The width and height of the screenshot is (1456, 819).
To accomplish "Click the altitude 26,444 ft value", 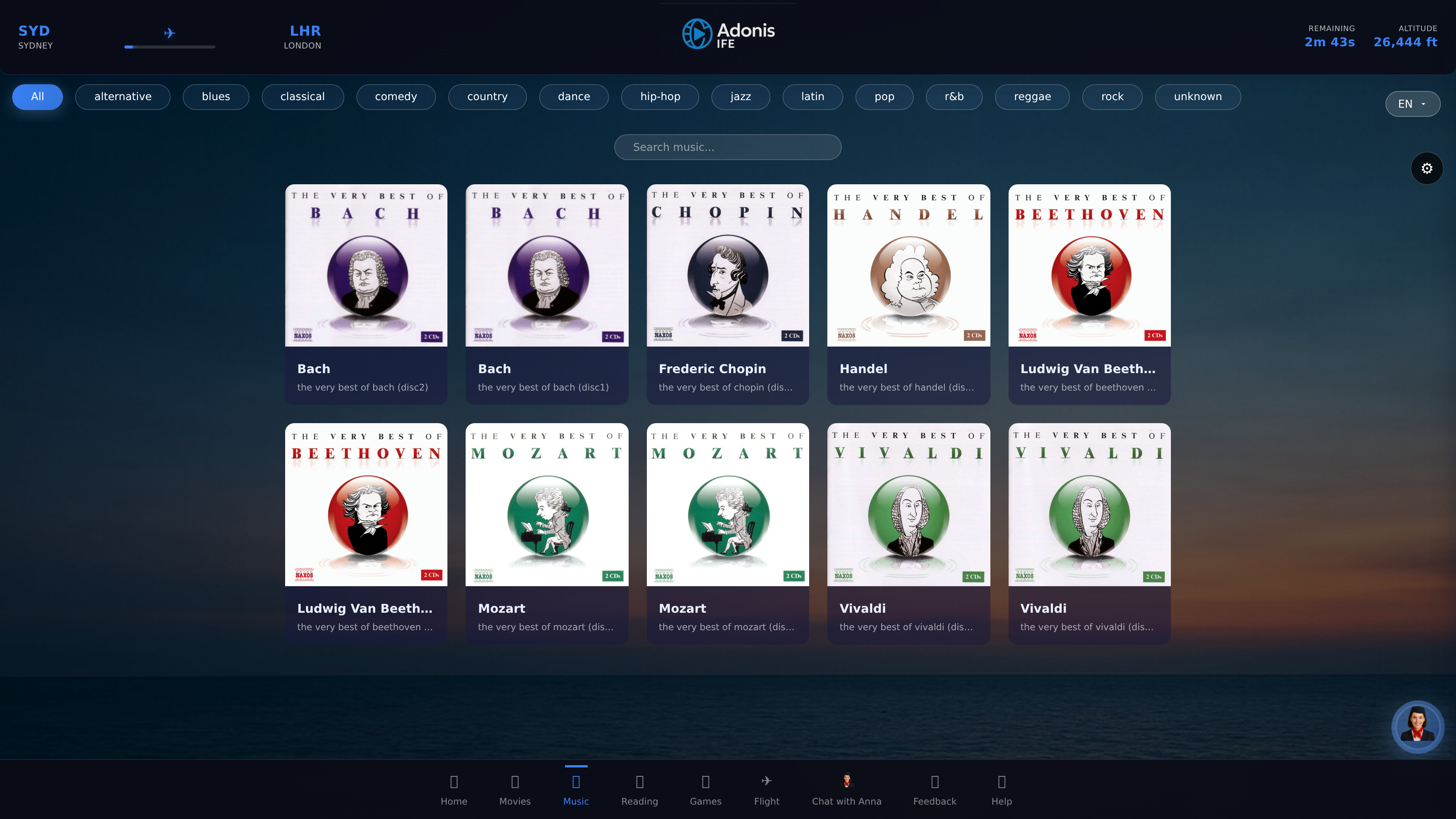I will pos(1405,42).
